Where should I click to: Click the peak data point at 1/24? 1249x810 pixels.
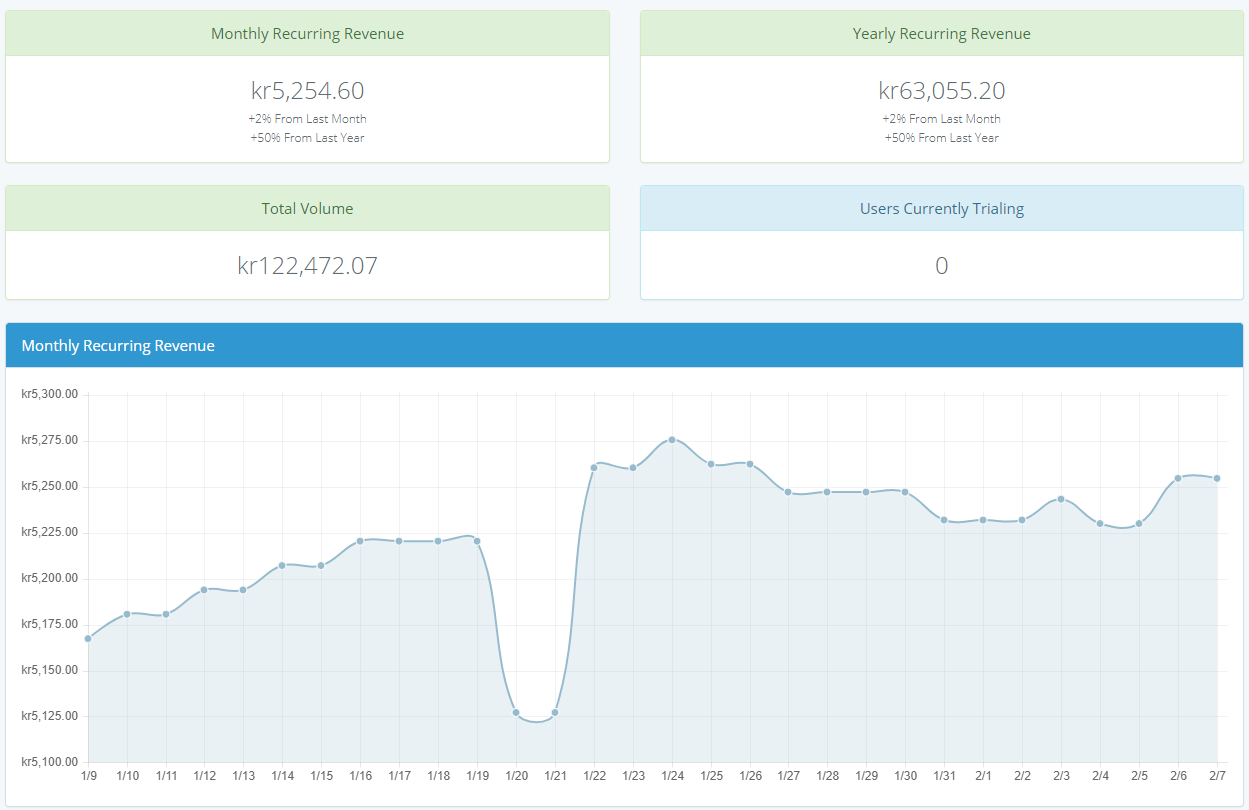click(672, 439)
